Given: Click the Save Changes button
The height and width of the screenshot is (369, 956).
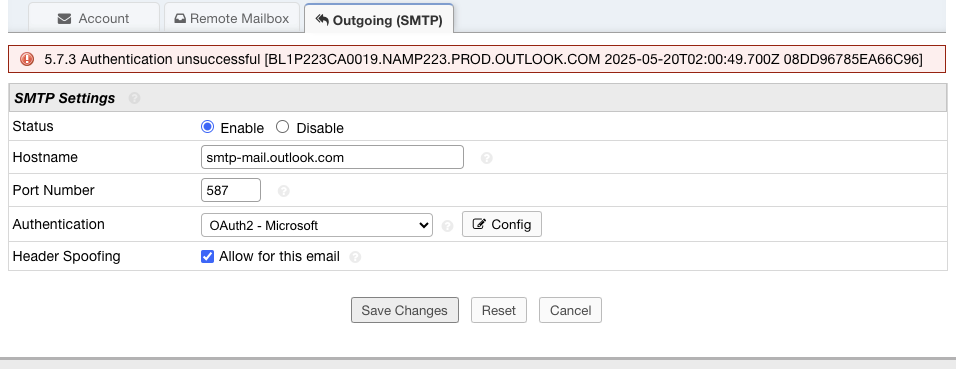Looking at the screenshot, I should (x=405, y=310).
